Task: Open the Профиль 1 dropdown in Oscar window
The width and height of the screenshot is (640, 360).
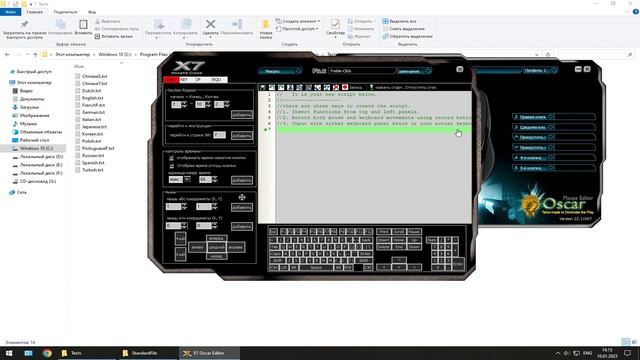Action: coord(540,70)
